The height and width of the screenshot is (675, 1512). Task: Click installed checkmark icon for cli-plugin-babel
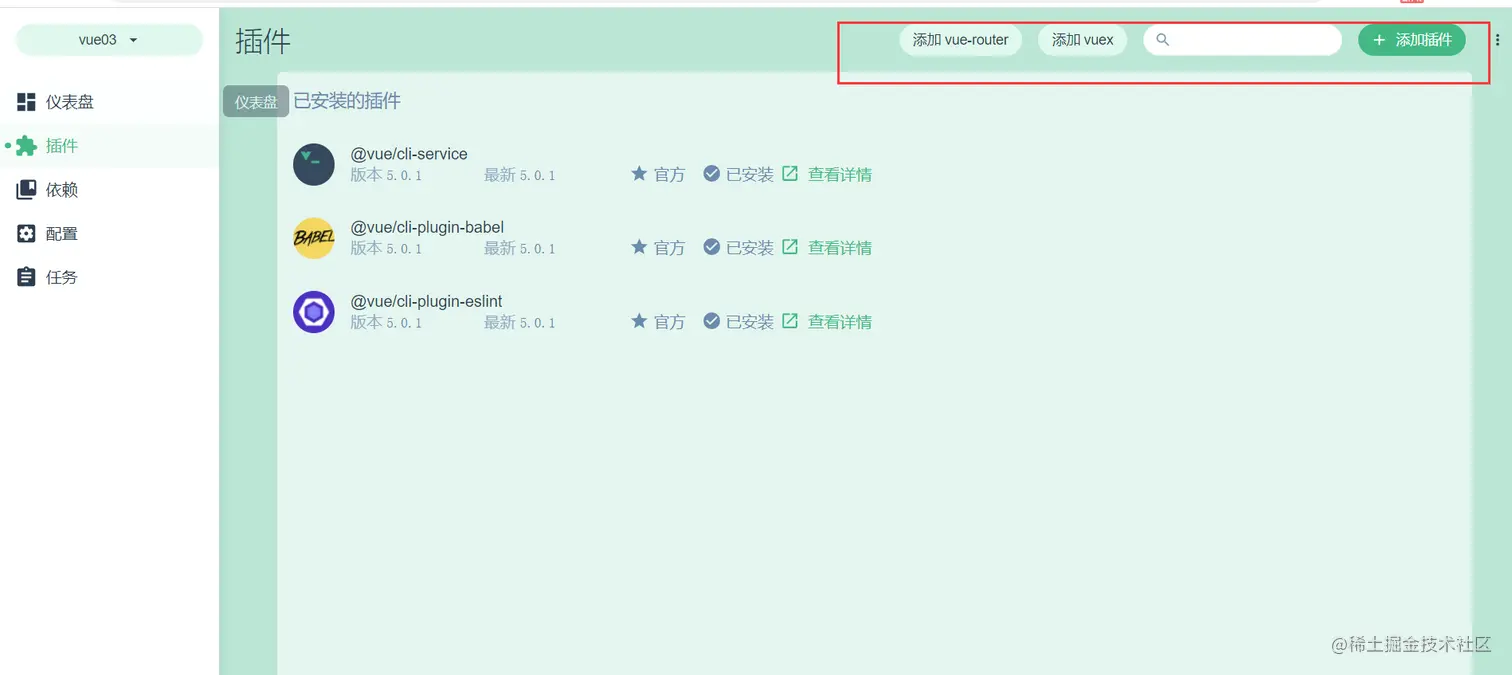tap(712, 246)
